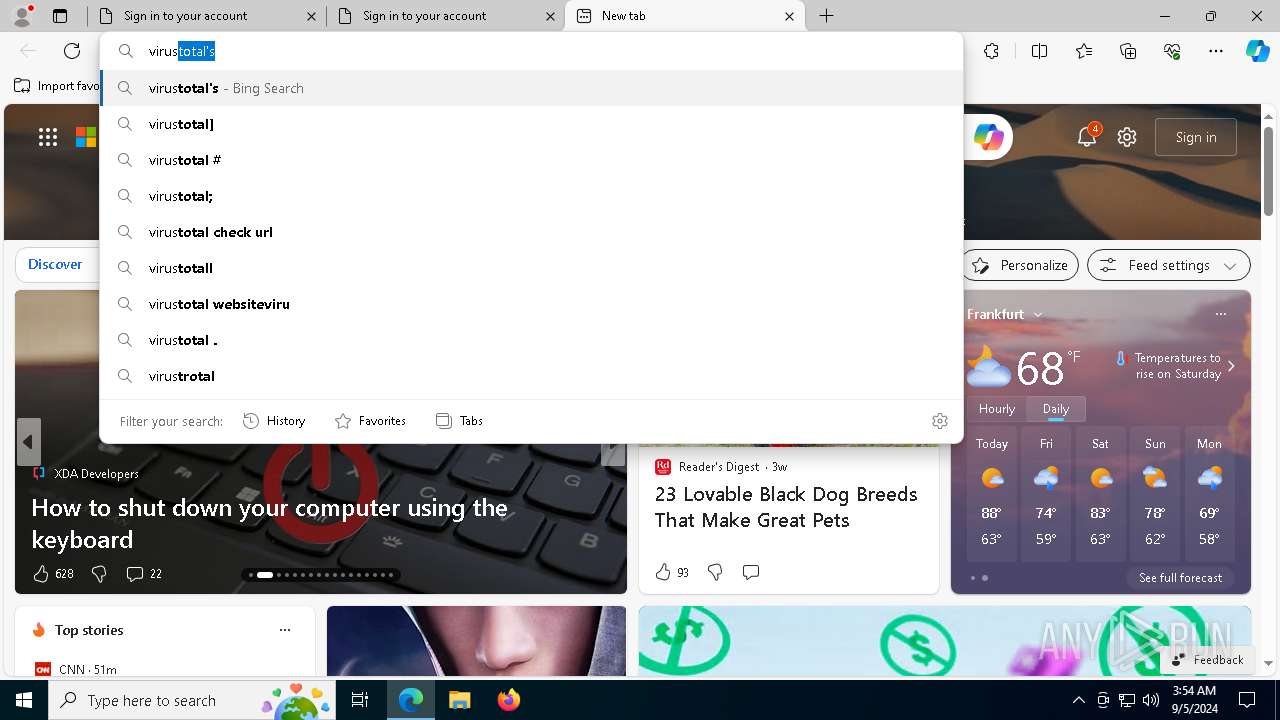Switch to the first Sign in to your account tab
The width and height of the screenshot is (1280, 720).
coord(206,16)
